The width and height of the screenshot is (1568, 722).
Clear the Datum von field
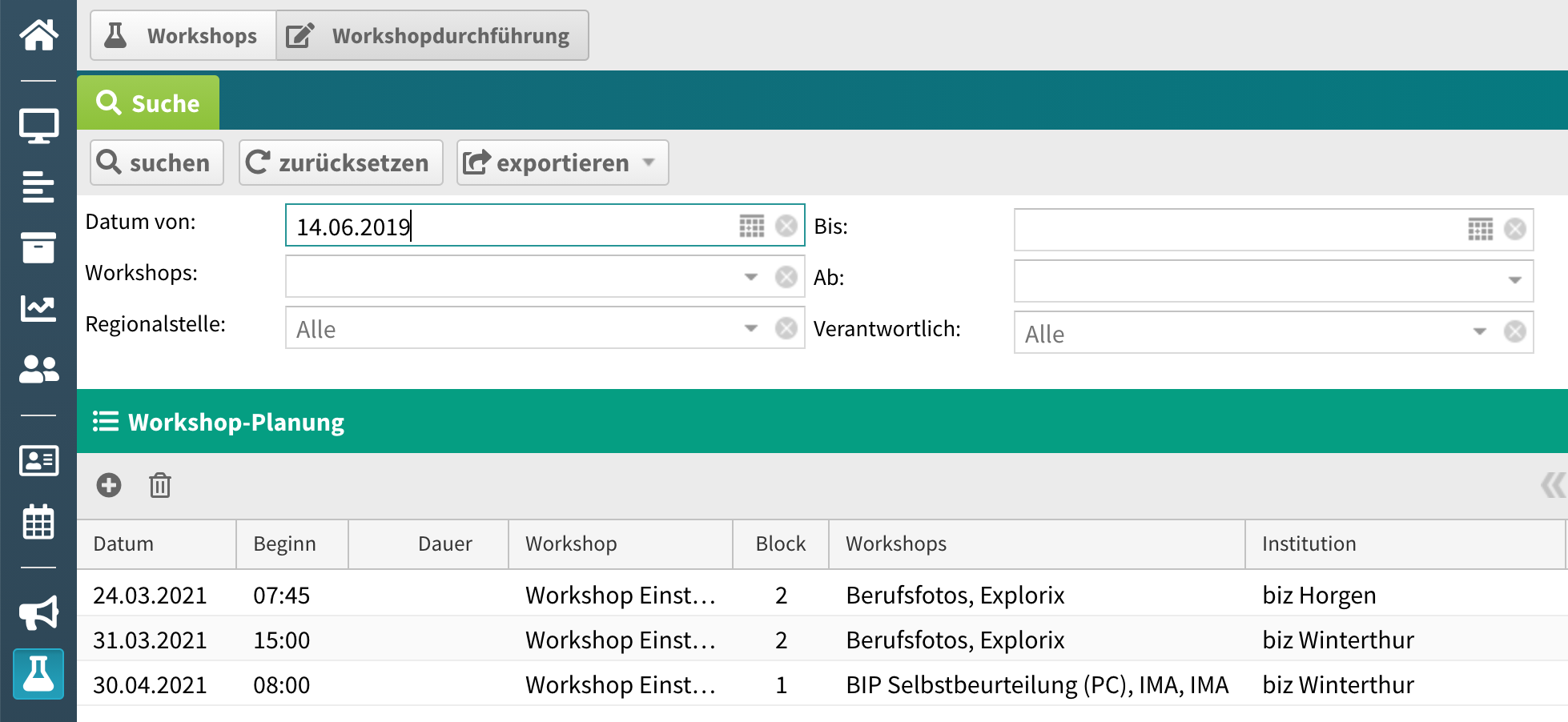(x=786, y=226)
